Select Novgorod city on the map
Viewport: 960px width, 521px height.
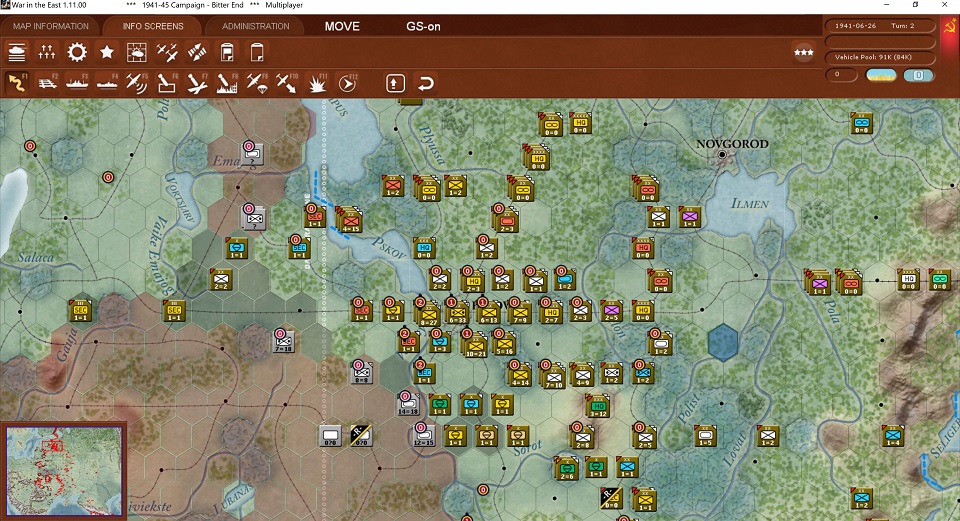click(722, 155)
